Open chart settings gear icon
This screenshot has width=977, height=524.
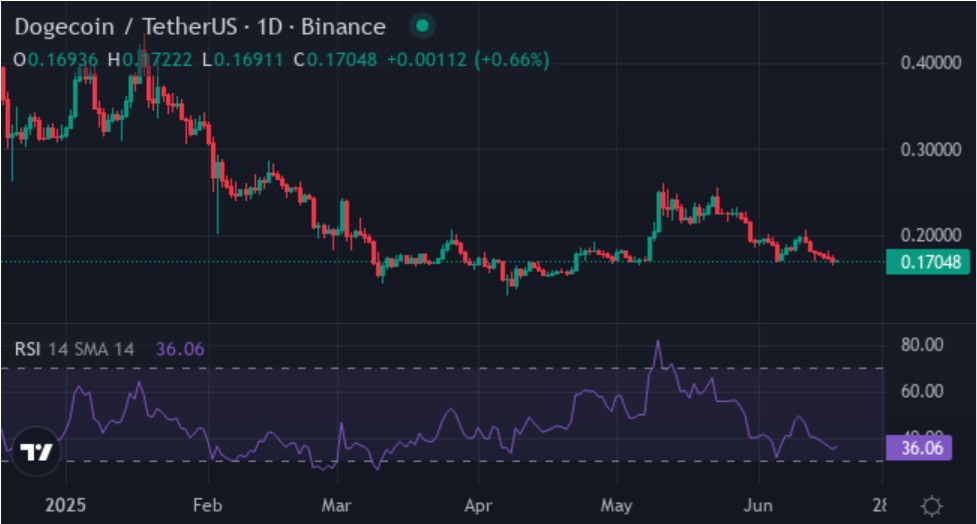pos(931,505)
